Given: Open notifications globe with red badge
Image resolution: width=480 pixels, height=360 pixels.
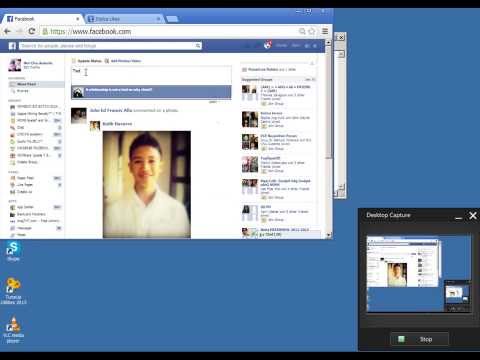Looking at the screenshot, I should click(267, 45).
